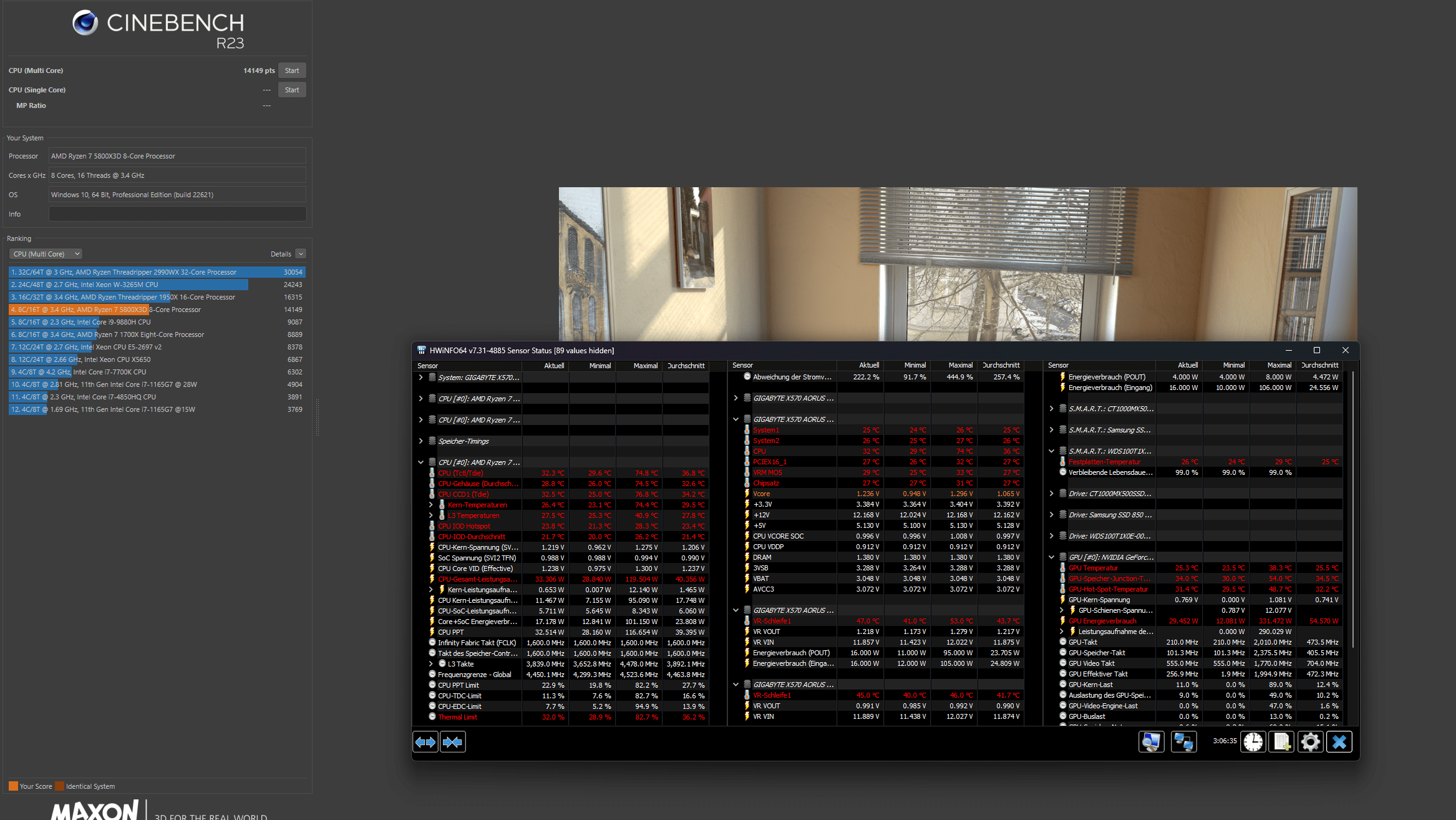Click the thermometer icon beside VRM MOS
1456x820 pixels.
point(747,472)
